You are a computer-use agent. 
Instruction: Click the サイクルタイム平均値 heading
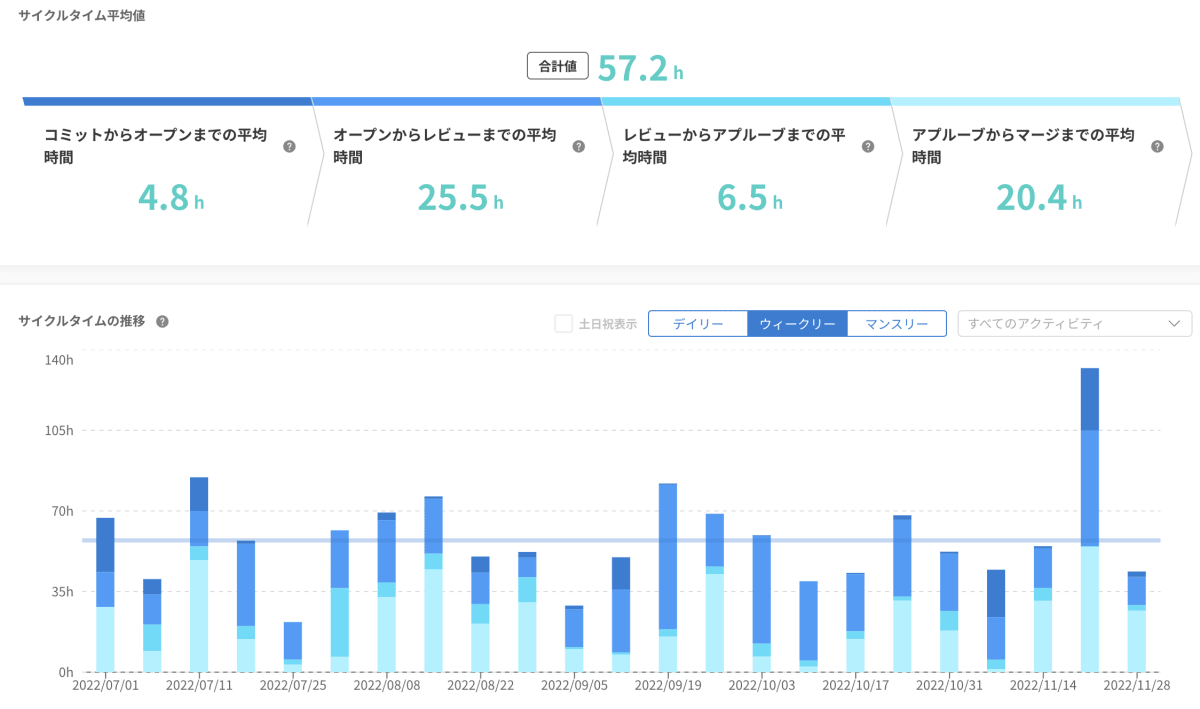pyautogui.click(x=82, y=16)
